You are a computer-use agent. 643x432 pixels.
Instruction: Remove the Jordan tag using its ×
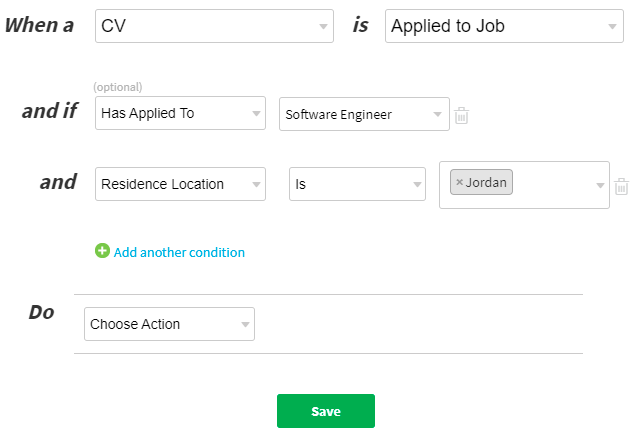coord(459,183)
